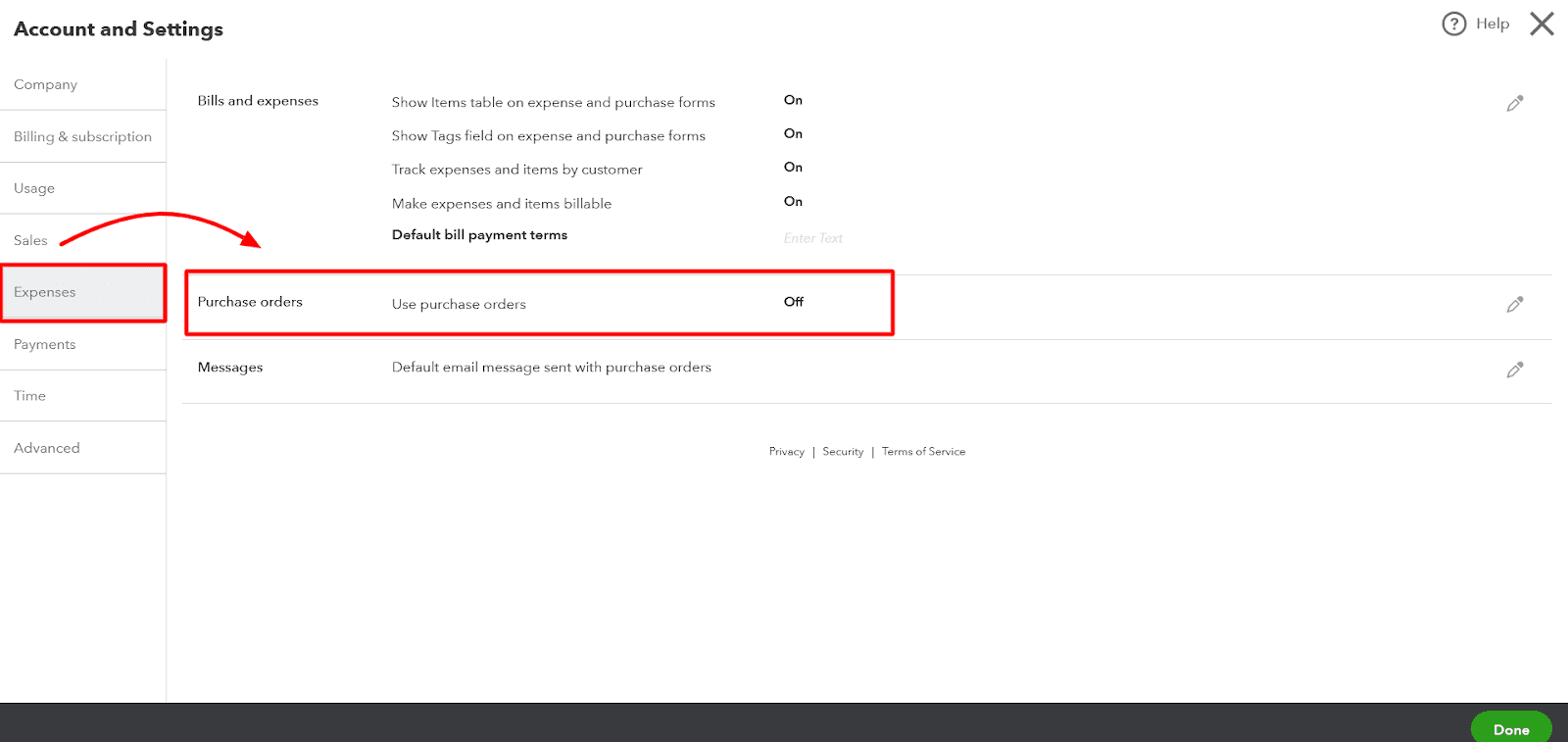The image size is (1568, 742).
Task: Click 'Track expenses and items by customer'
Action: point(517,170)
